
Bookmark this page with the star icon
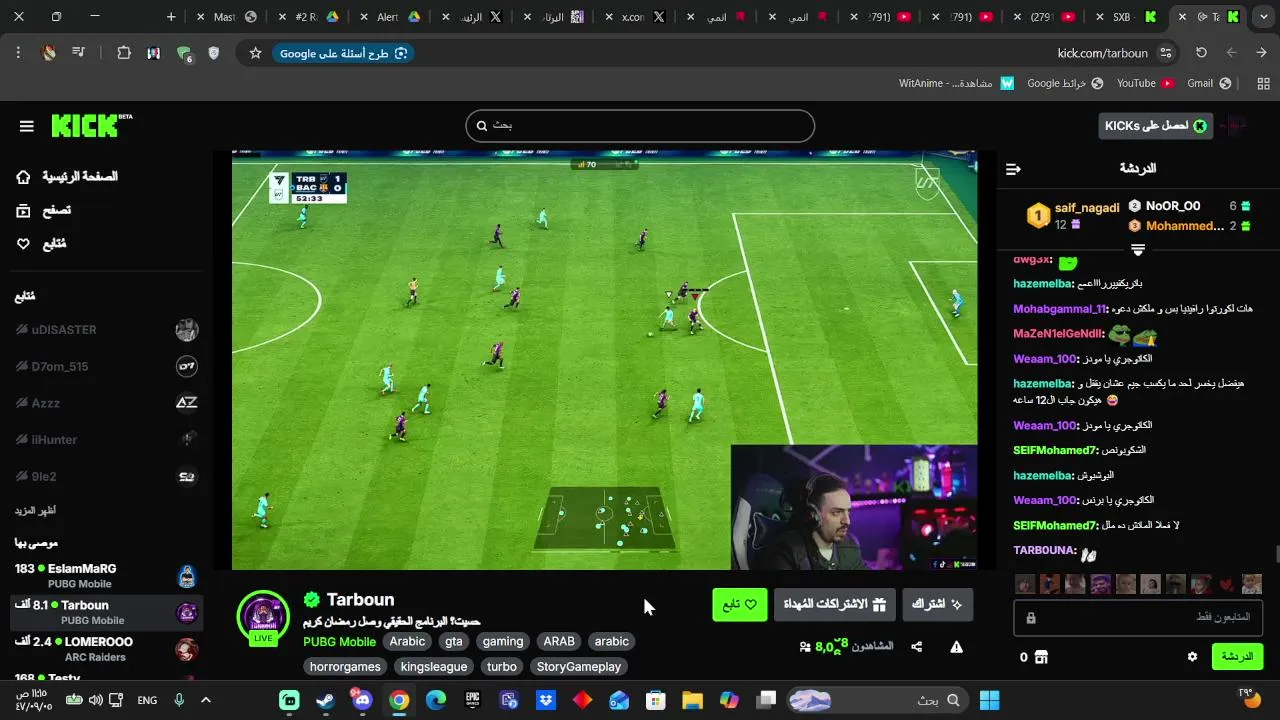[x=255, y=53]
